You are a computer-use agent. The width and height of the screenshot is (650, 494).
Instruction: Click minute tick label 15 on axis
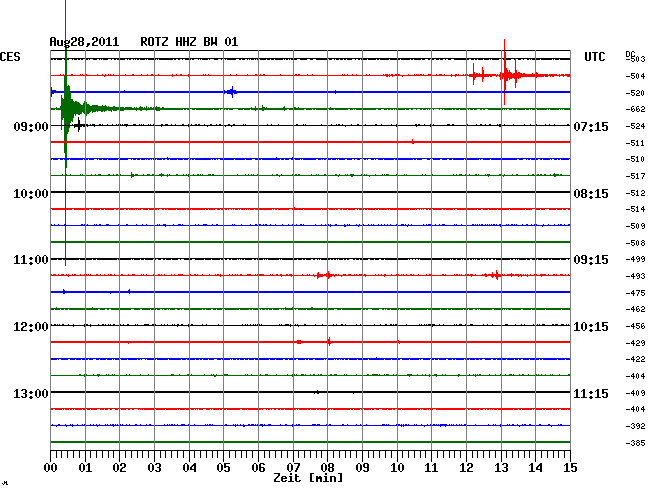click(x=570, y=467)
